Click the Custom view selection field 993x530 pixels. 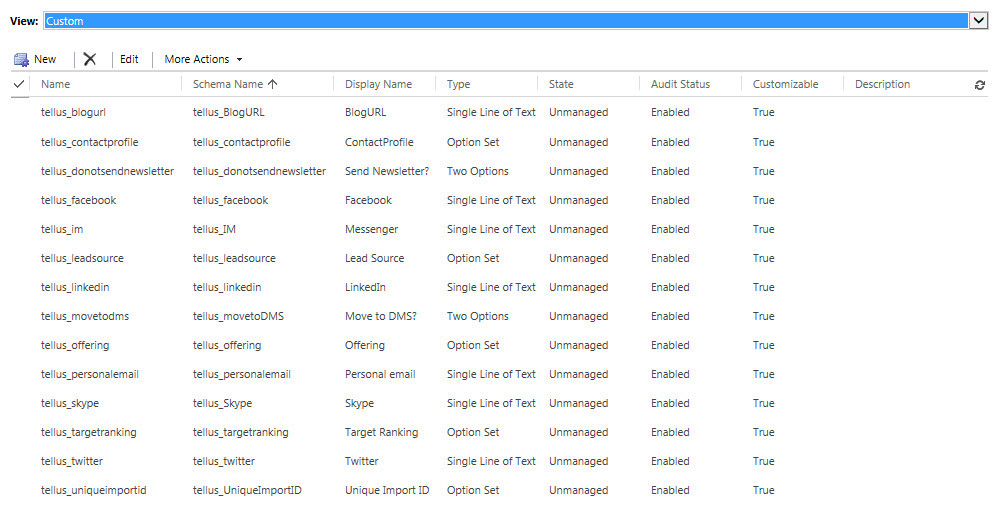(500, 21)
